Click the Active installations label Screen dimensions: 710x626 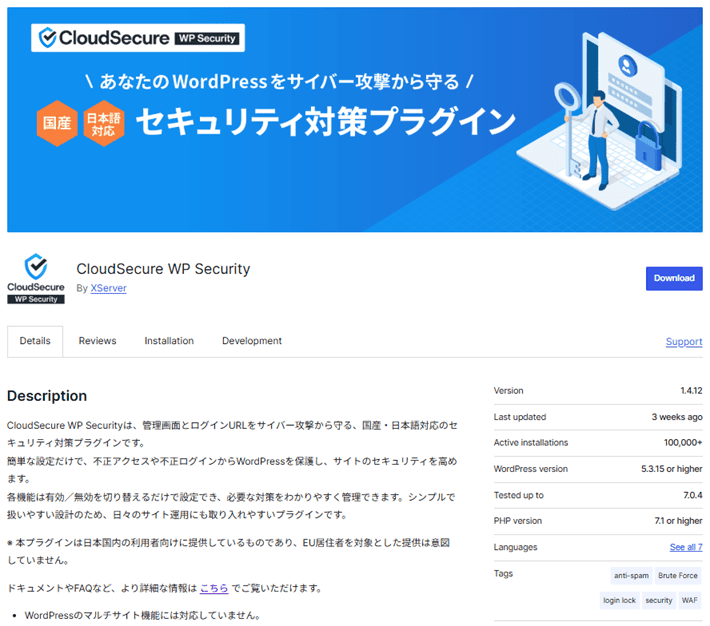coord(531,443)
